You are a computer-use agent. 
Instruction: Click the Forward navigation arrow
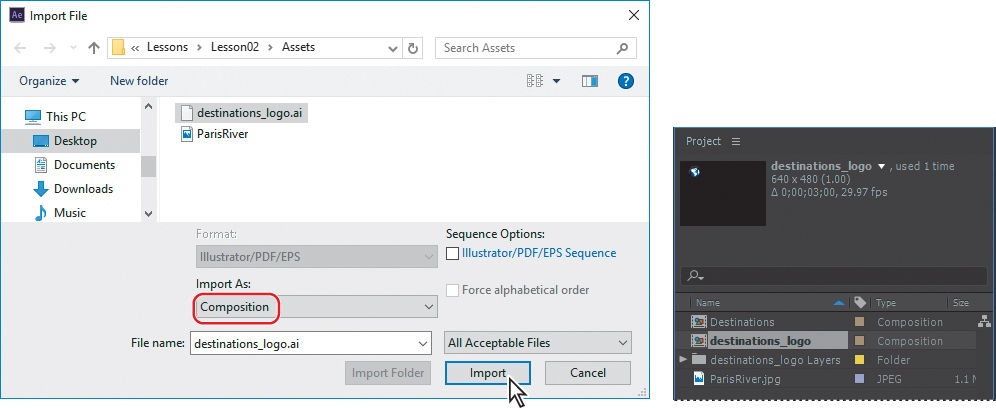point(50,48)
